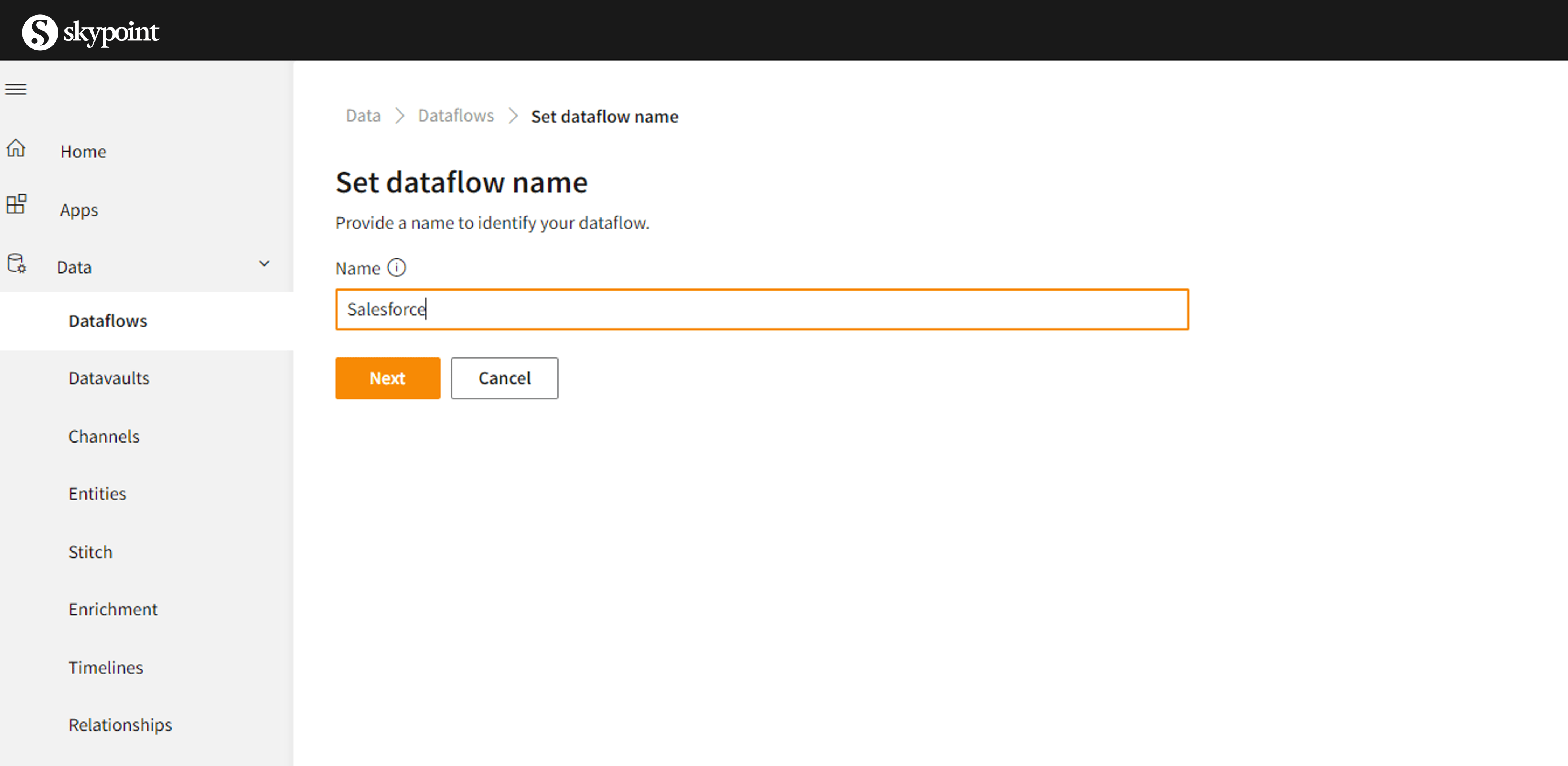
Task: Collapse the Data menu chevron
Action: 264,263
